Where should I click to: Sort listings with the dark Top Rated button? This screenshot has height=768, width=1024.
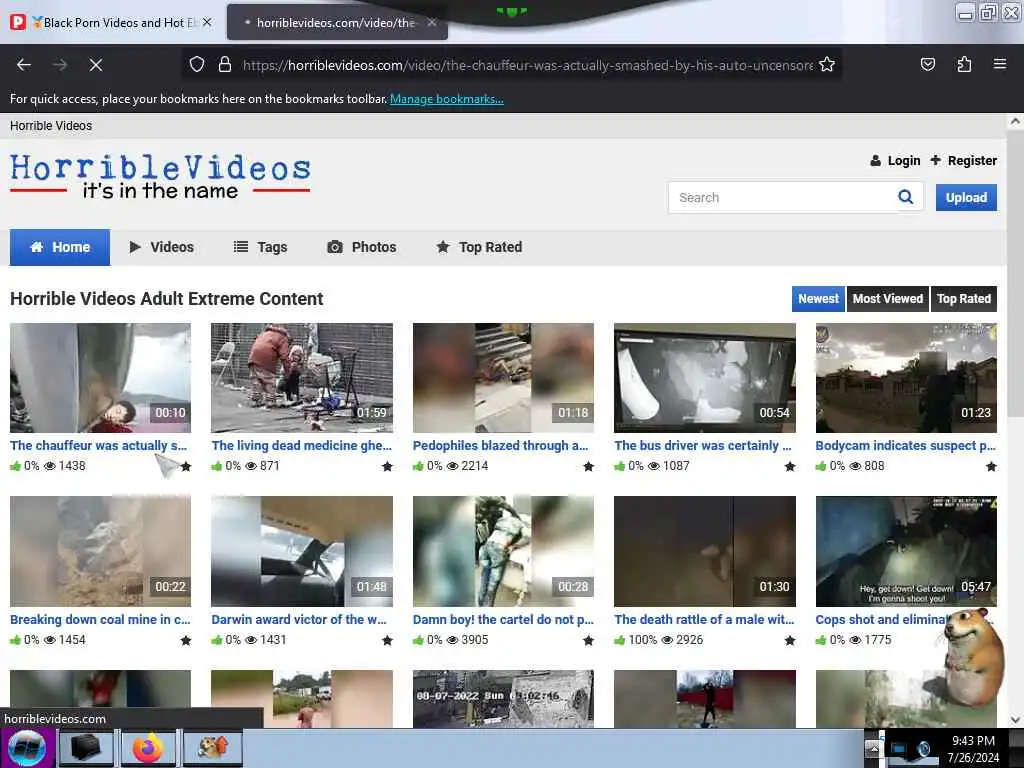tap(963, 298)
